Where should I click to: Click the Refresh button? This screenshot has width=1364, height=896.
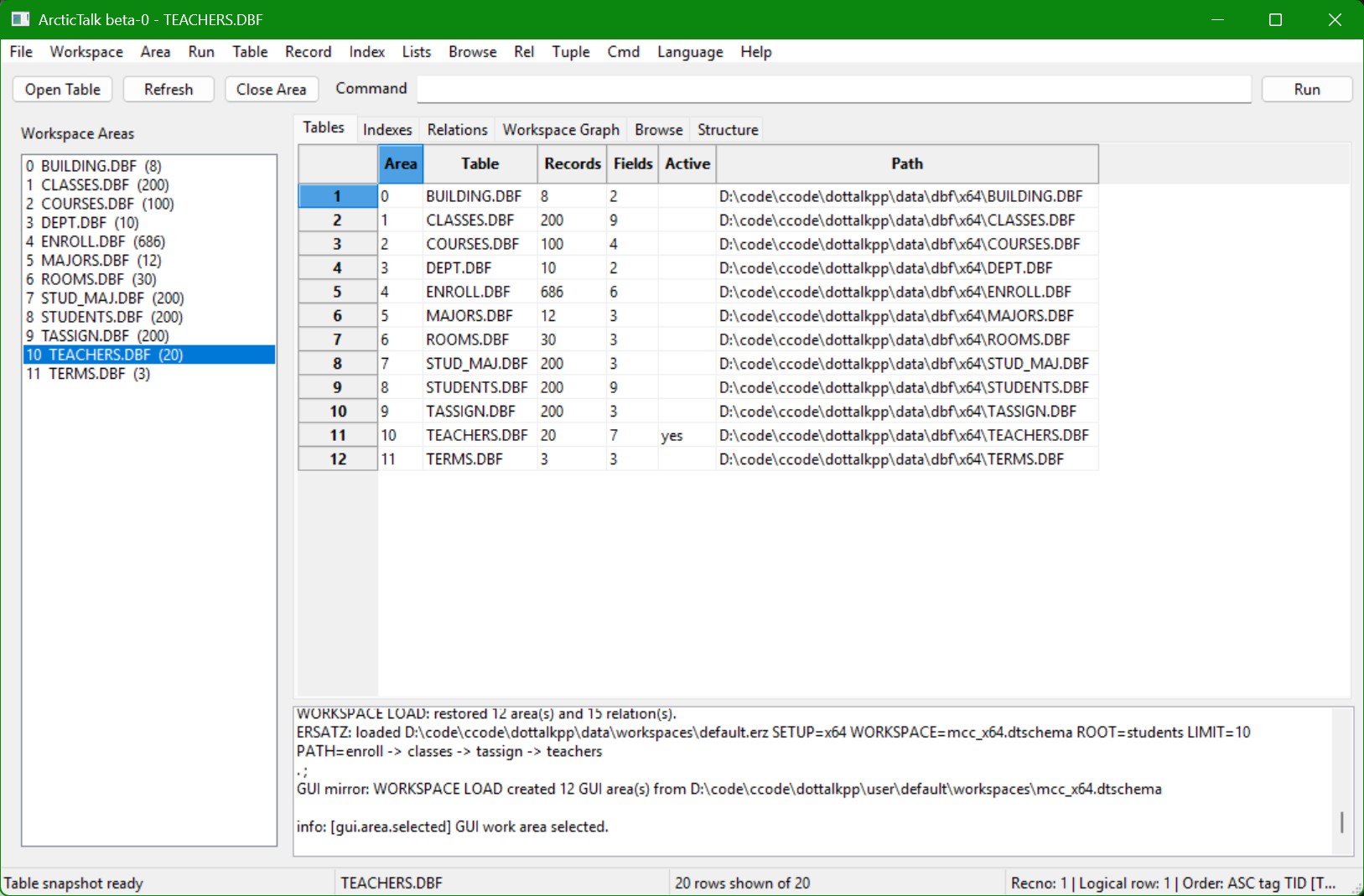tap(169, 90)
